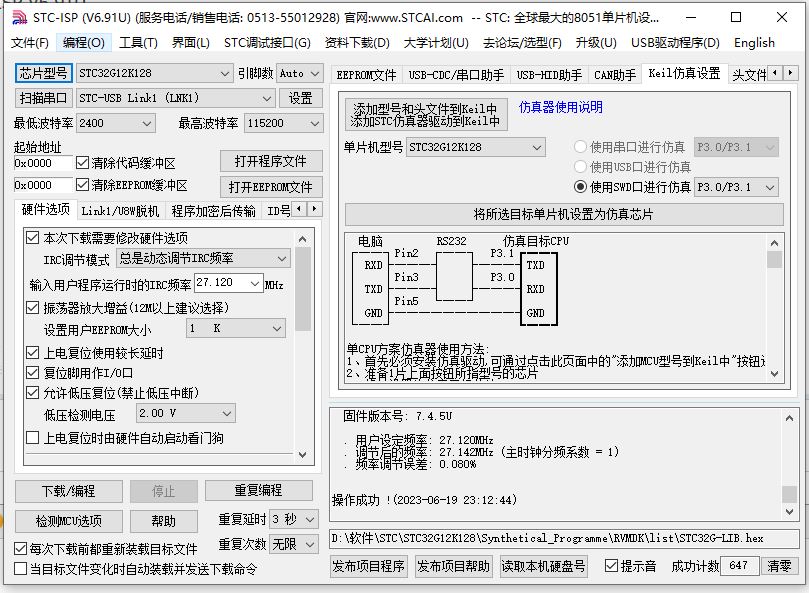
Task: Click EEPROM start address 0x0000 field
Action: pyautogui.click(x=43, y=185)
